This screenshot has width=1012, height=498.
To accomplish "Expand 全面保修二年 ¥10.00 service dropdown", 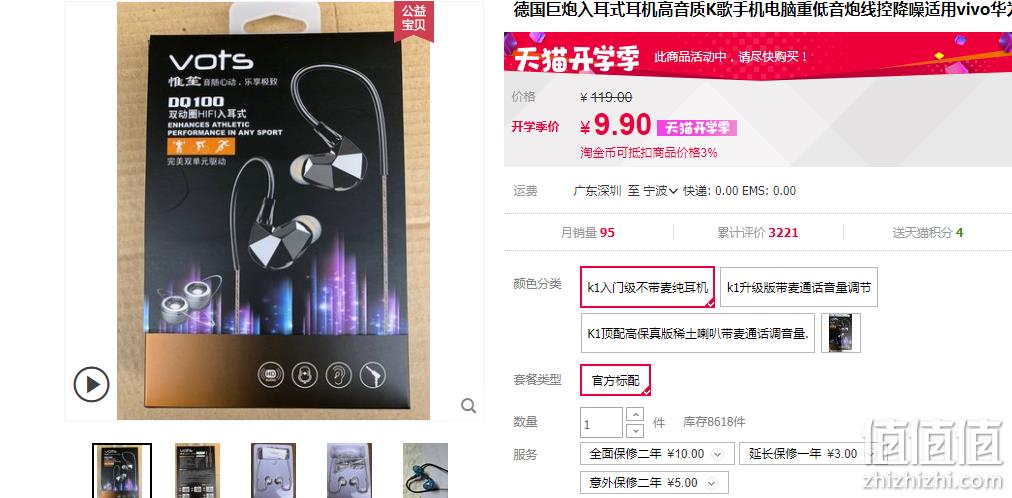I will click(657, 453).
